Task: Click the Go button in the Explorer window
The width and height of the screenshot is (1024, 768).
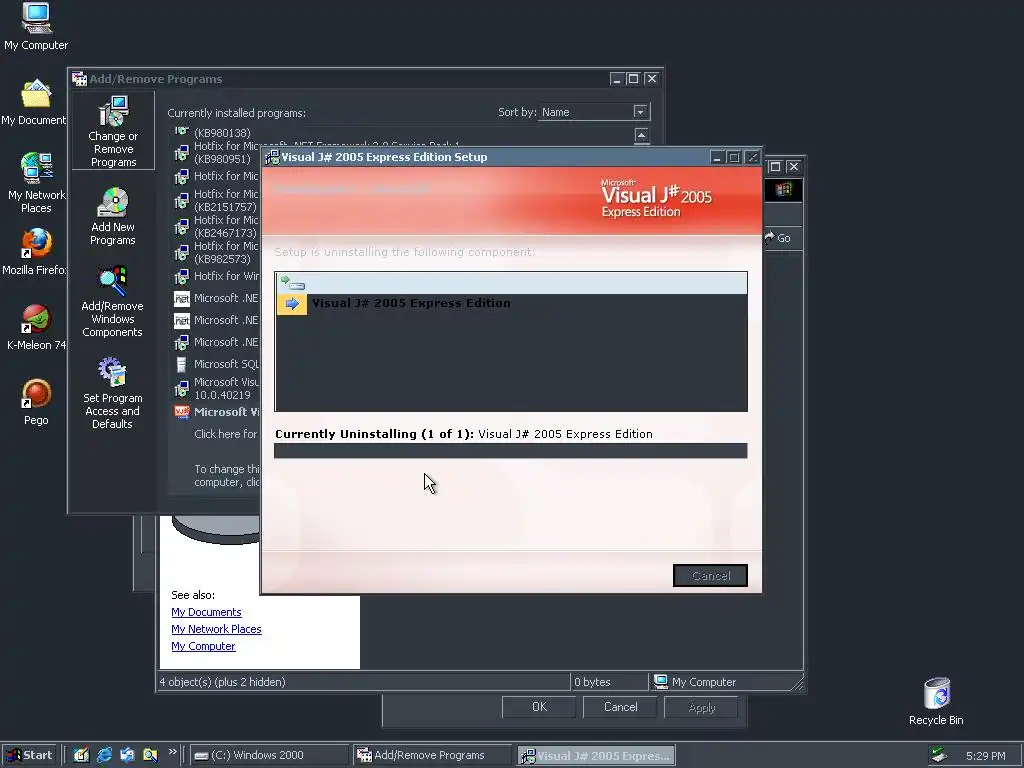Action: coord(778,238)
